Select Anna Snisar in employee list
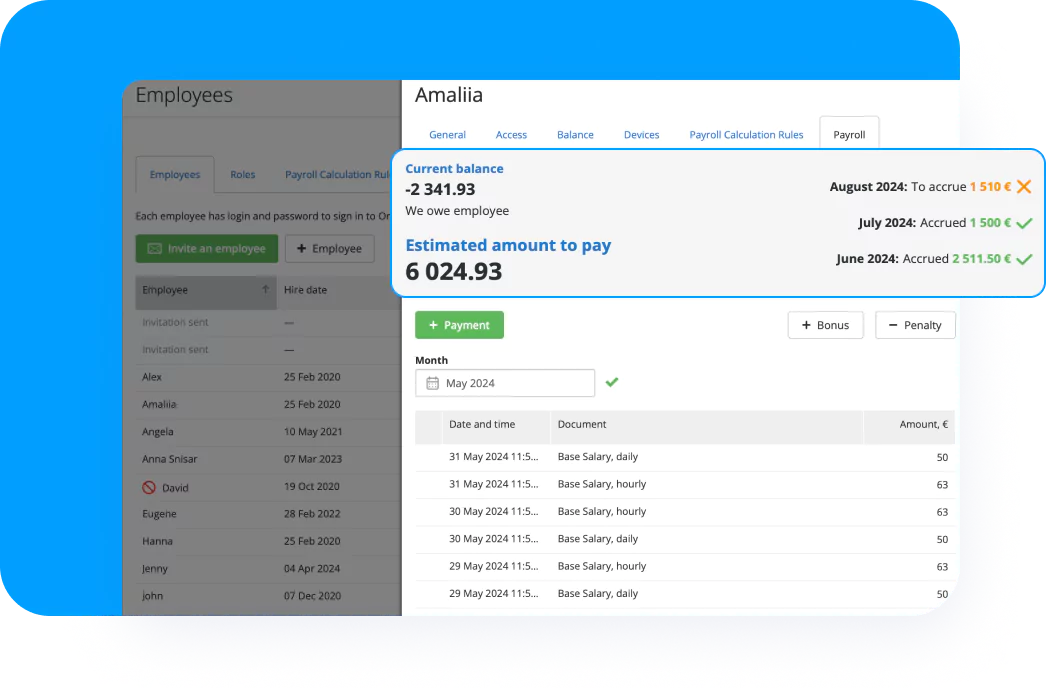The height and width of the screenshot is (688, 1046). [x=171, y=460]
